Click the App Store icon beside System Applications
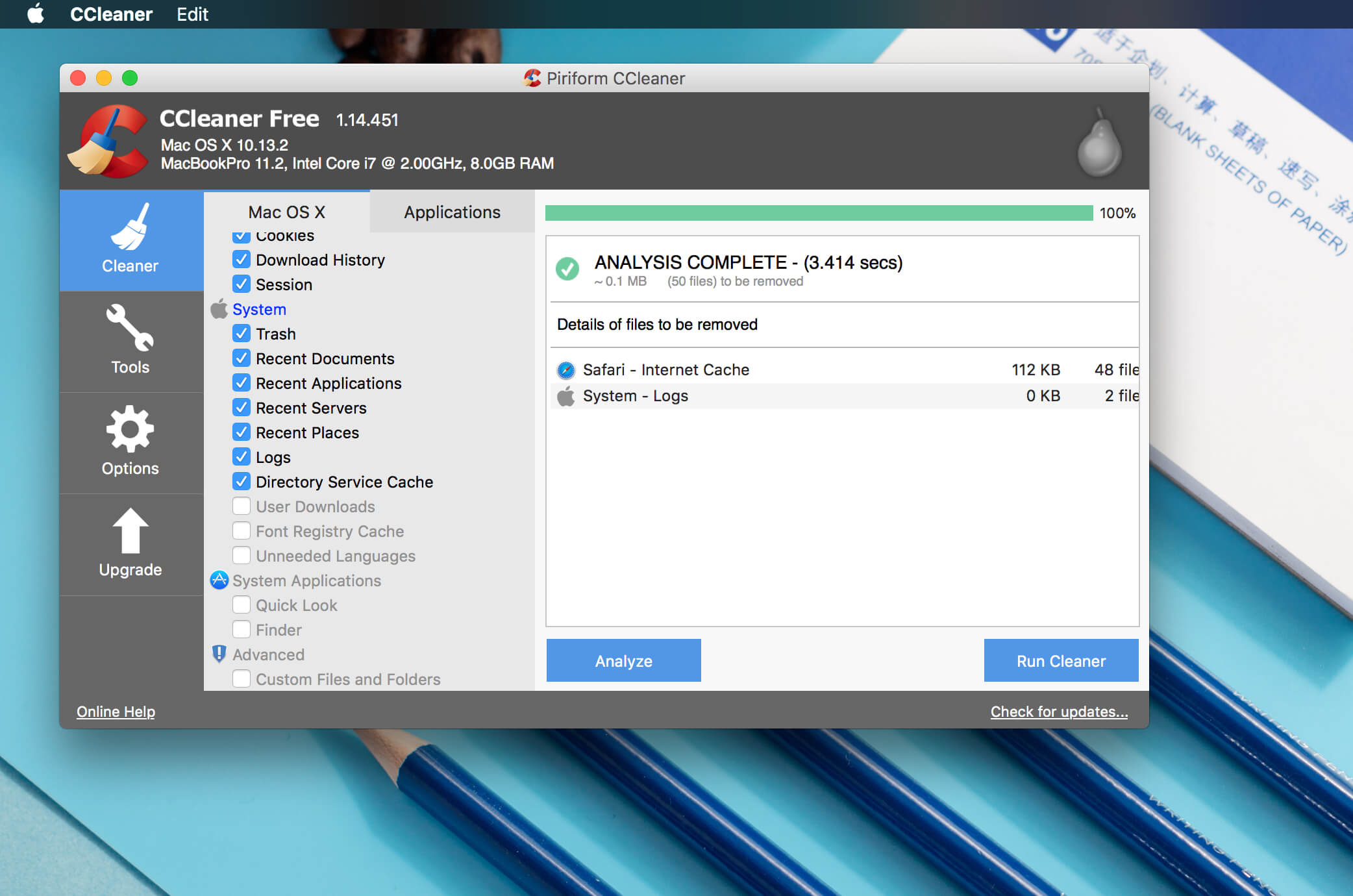Screen dimensions: 1353x896 point(219,580)
